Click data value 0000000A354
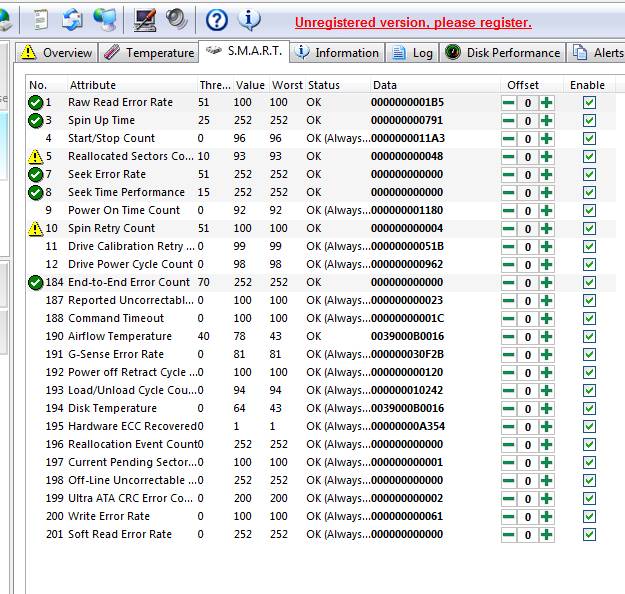The image size is (625, 594). click(x=408, y=426)
